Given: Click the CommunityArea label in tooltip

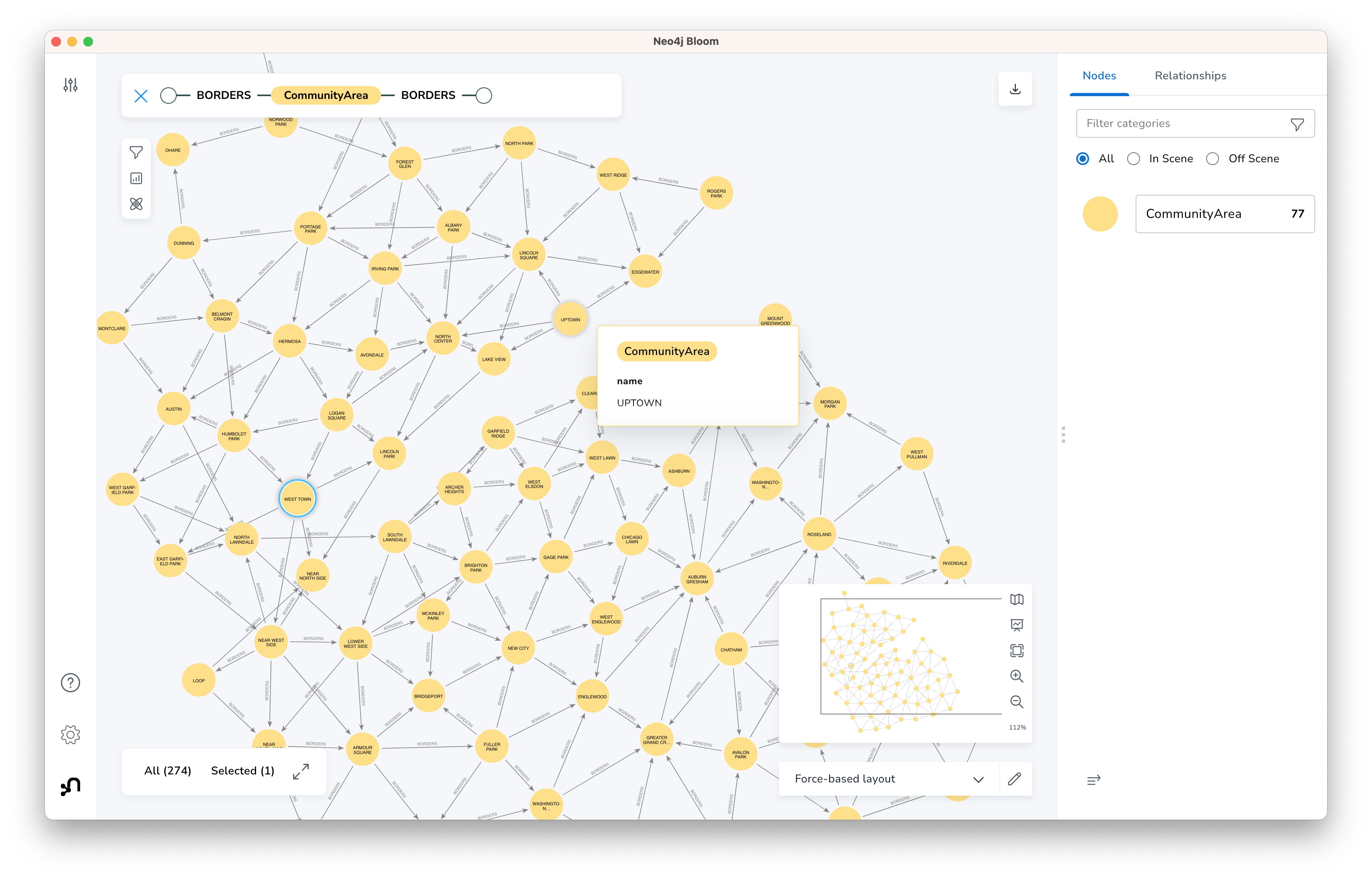Looking at the screenshot, I should click(667, 352).
